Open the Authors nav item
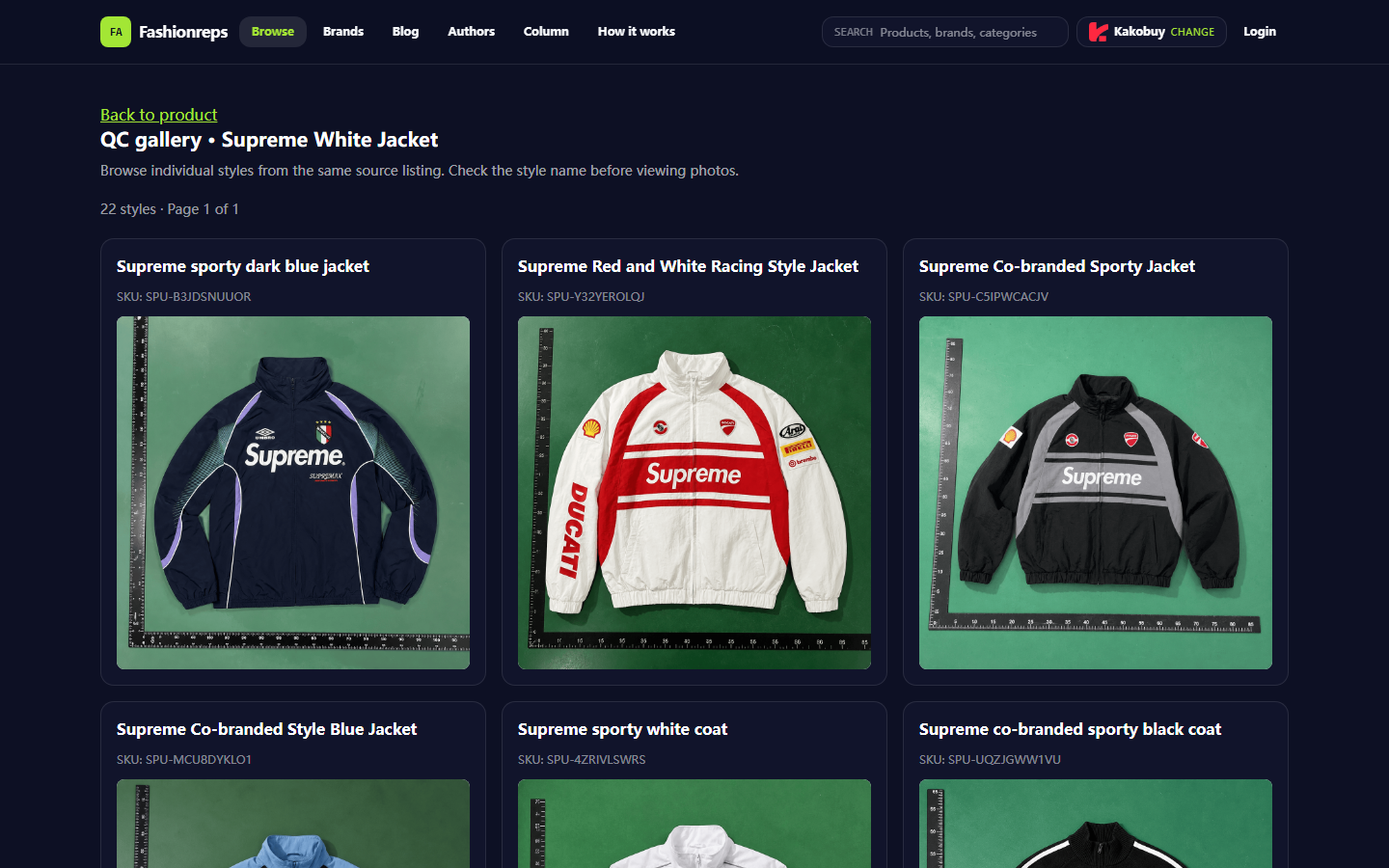 coord(471,32)
